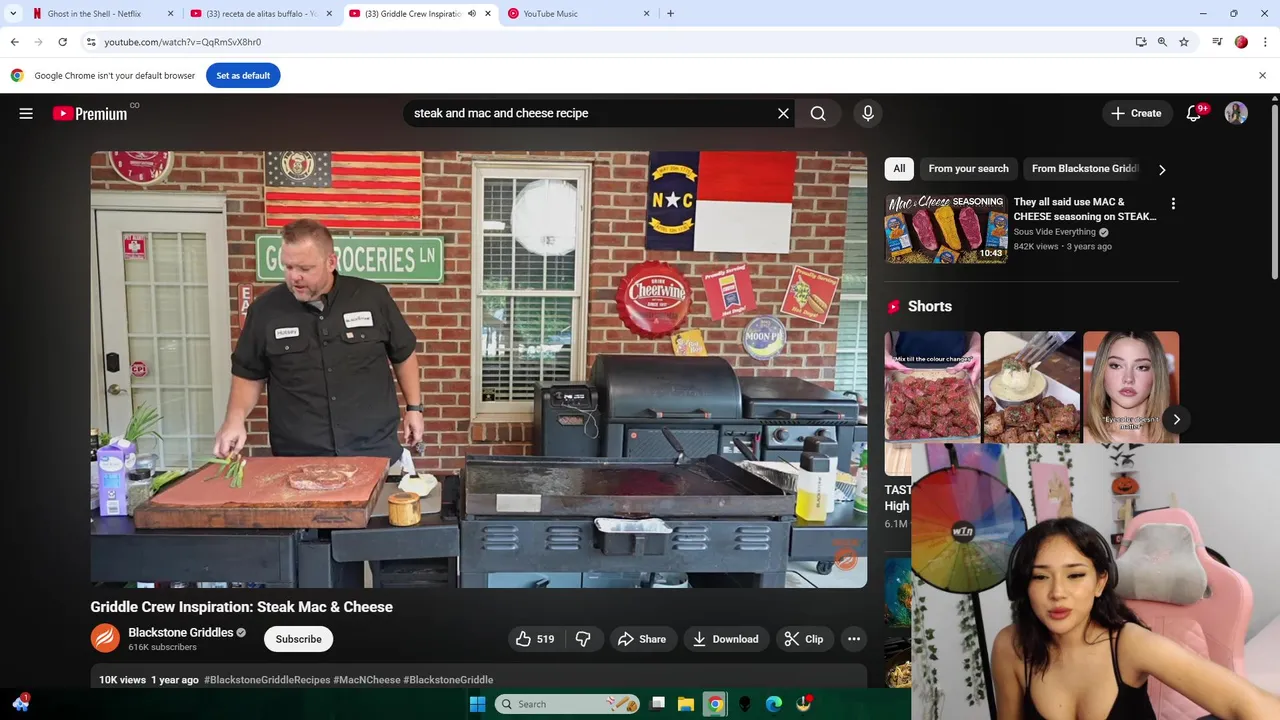1280x720 pixels.
Task: Install app icon in address bar
Action: point(1141,42)
